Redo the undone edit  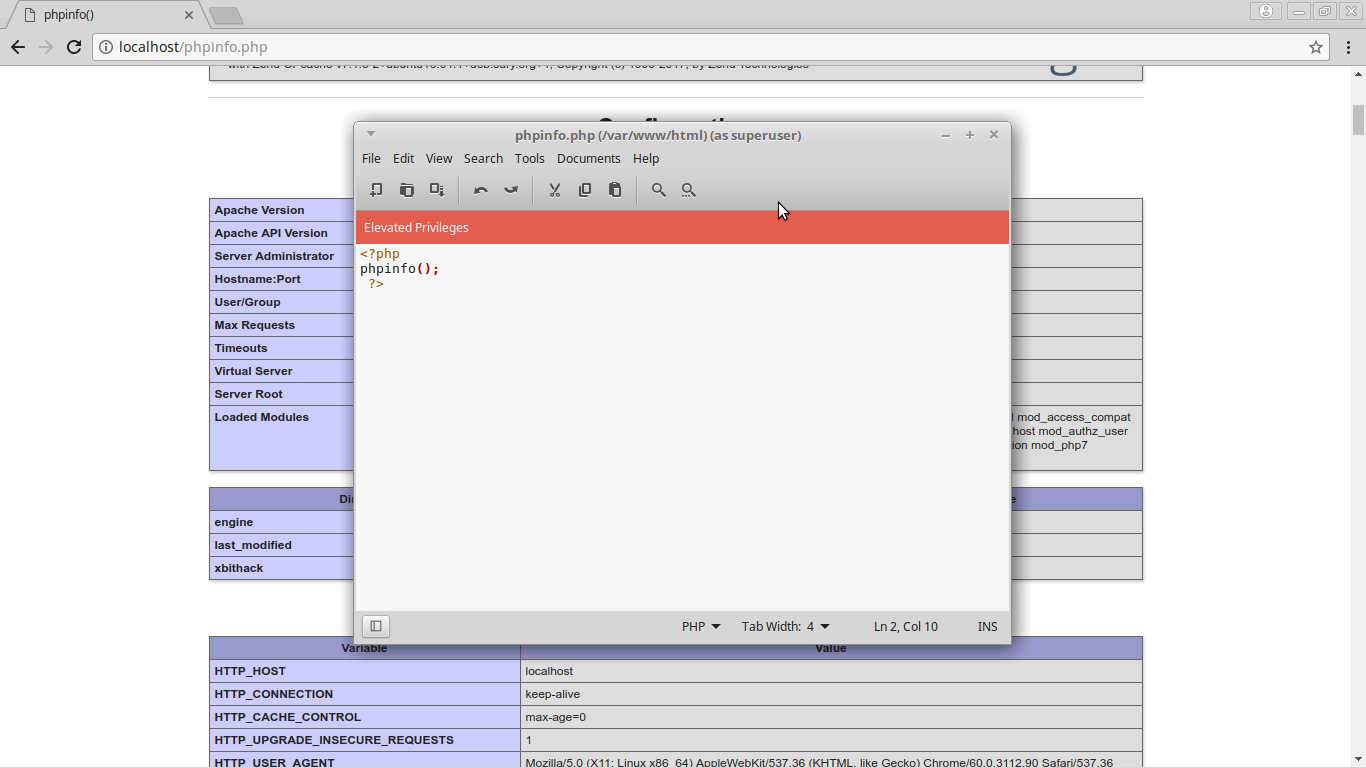tap(511, 189)
